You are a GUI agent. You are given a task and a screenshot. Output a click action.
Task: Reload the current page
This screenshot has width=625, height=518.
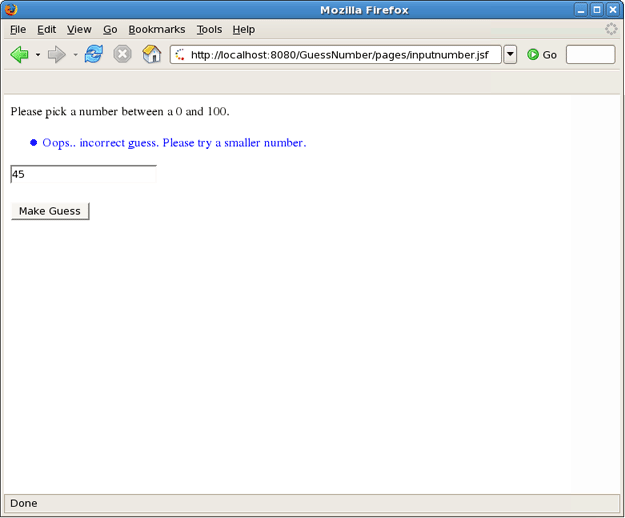(x=94, y=54)
